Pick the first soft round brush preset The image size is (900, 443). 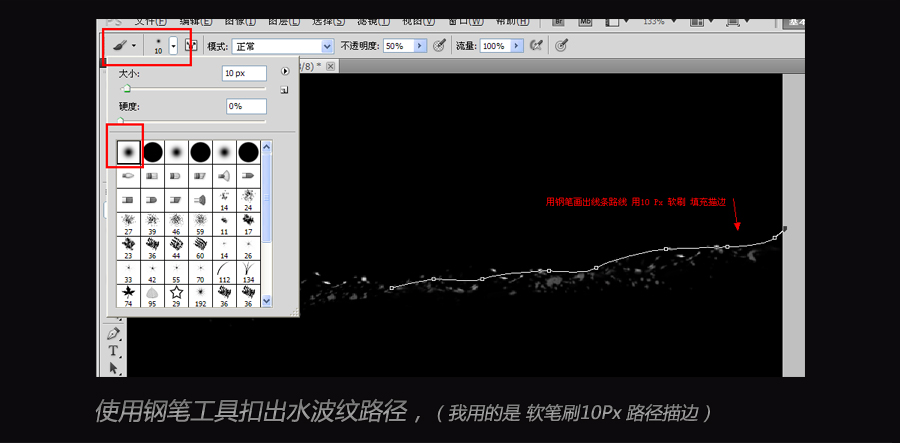coord(128,151)
